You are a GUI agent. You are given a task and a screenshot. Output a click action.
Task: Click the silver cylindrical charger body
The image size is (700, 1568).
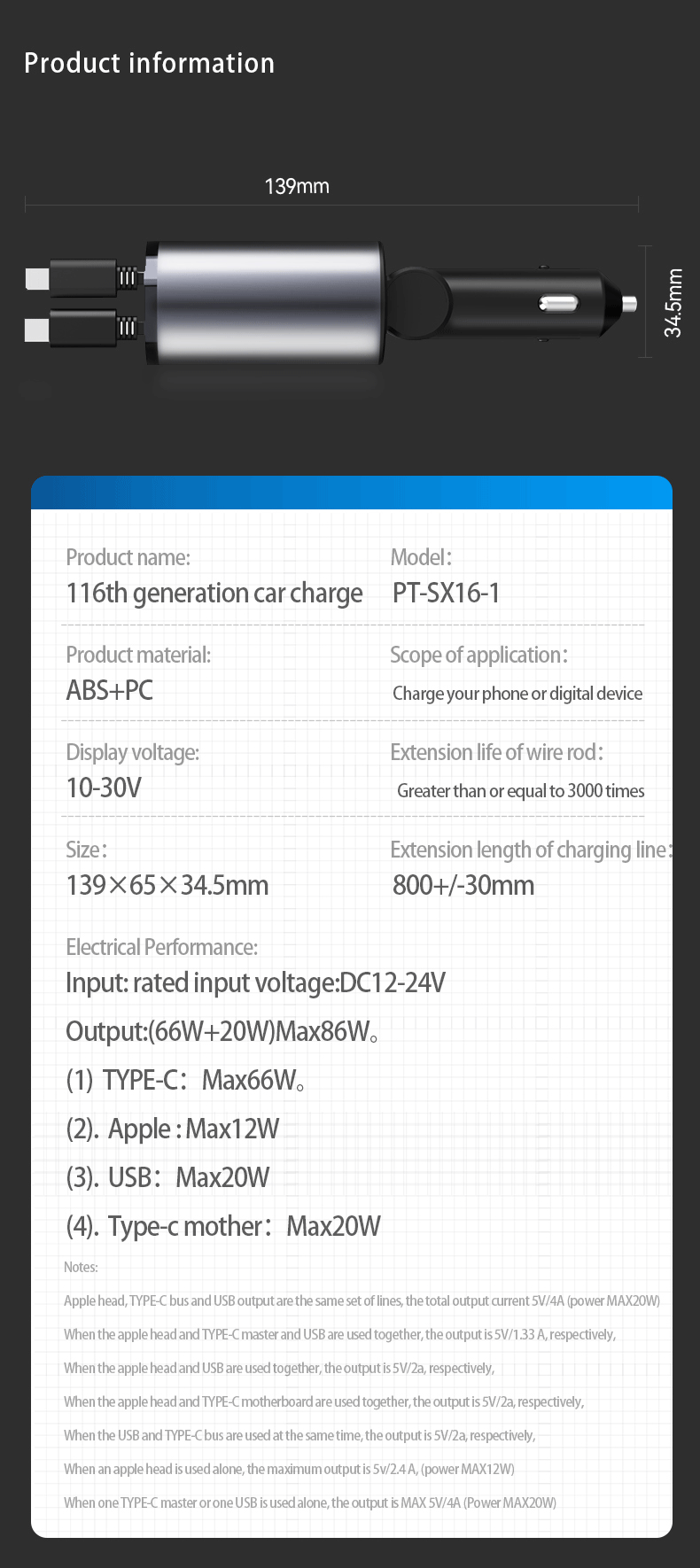click(x=266, y=301)
